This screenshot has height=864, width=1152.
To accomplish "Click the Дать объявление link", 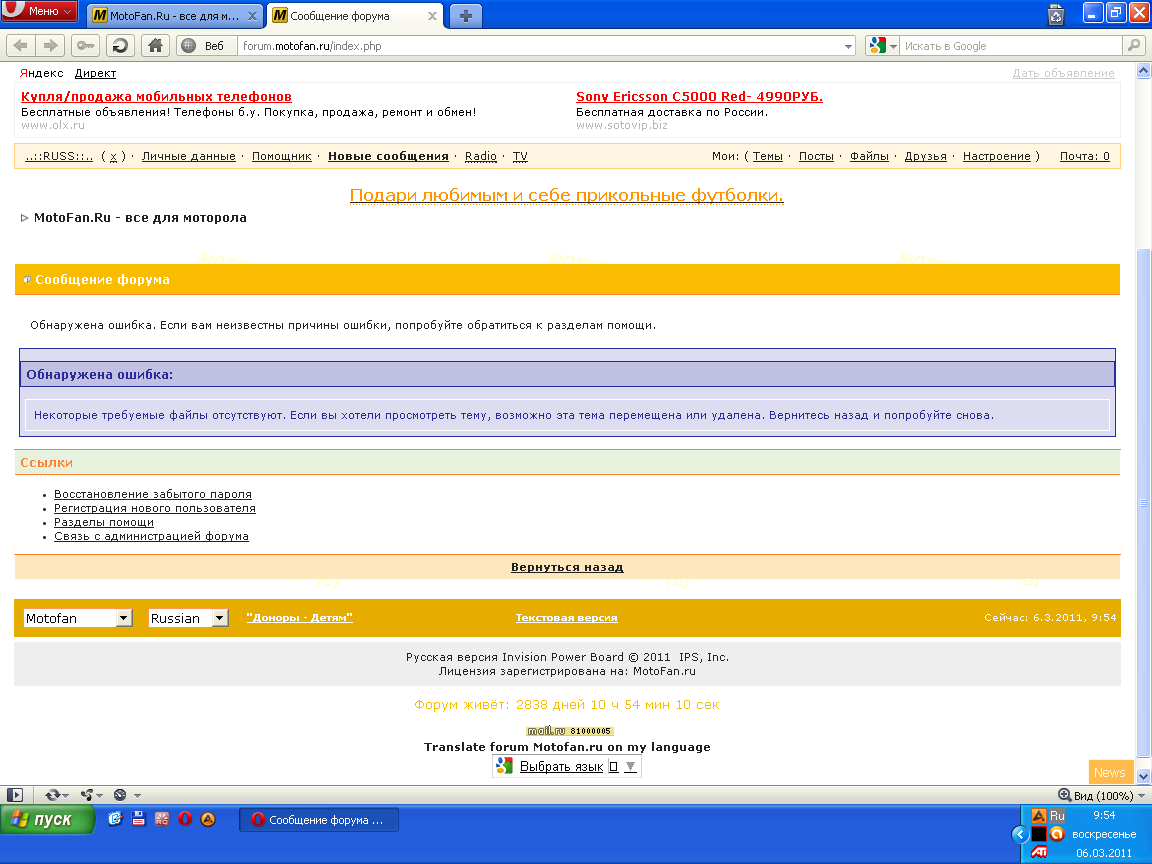I will click(1063, 73).
